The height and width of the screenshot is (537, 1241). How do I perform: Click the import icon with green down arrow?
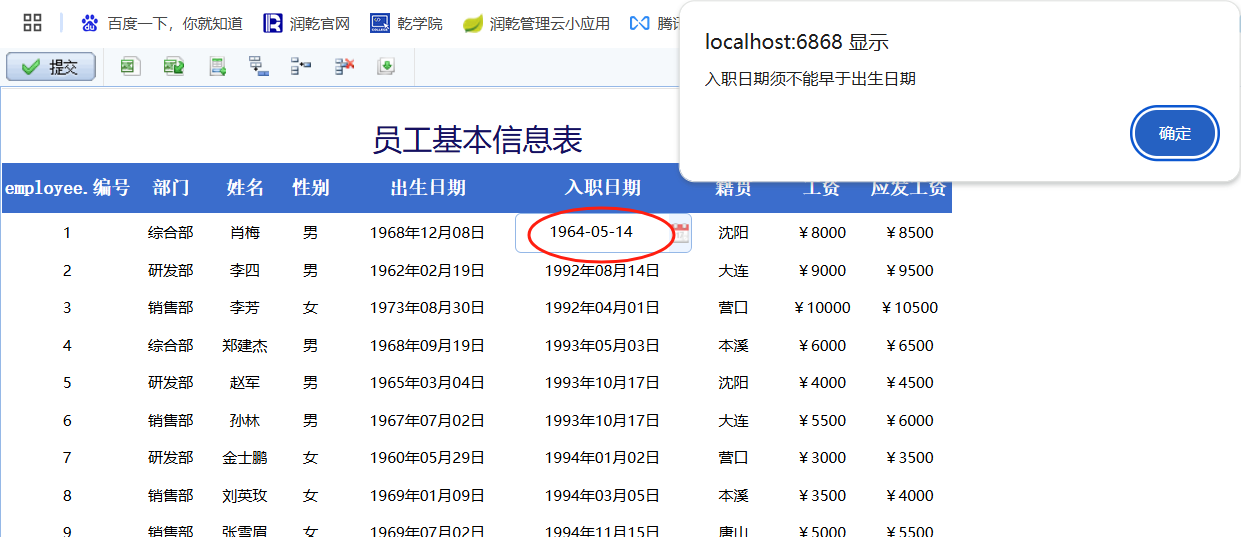pos(386,67)
